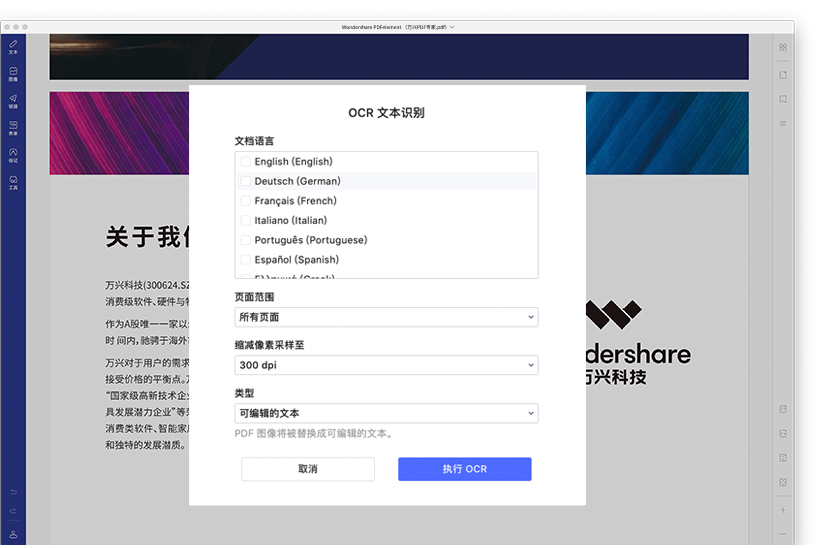
Task: Open the 链接 (Link) tool in sidebar
Action: click(13, 101)
